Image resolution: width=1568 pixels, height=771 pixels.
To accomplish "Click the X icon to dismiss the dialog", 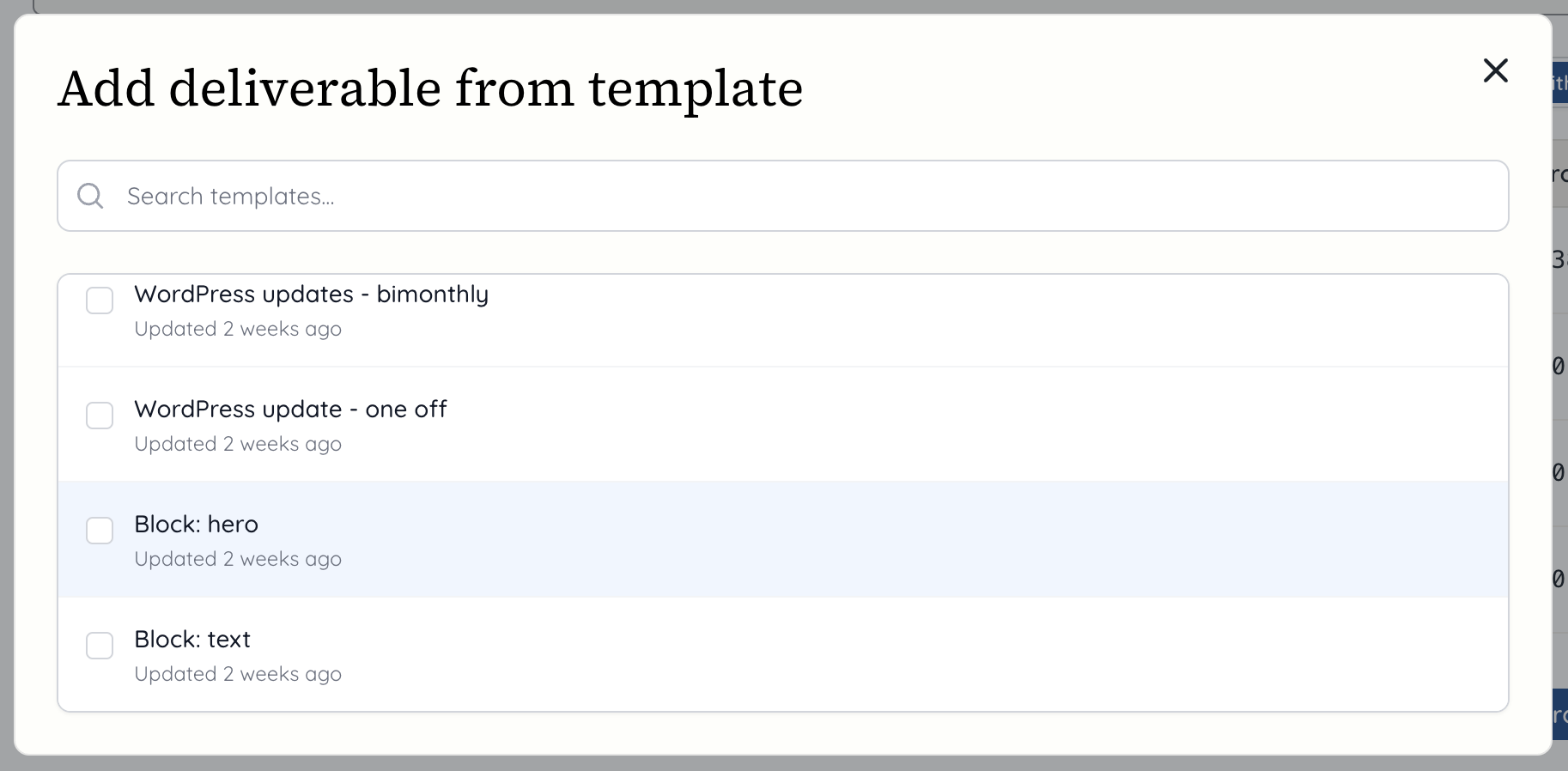I will click(x=1495, y=70).
